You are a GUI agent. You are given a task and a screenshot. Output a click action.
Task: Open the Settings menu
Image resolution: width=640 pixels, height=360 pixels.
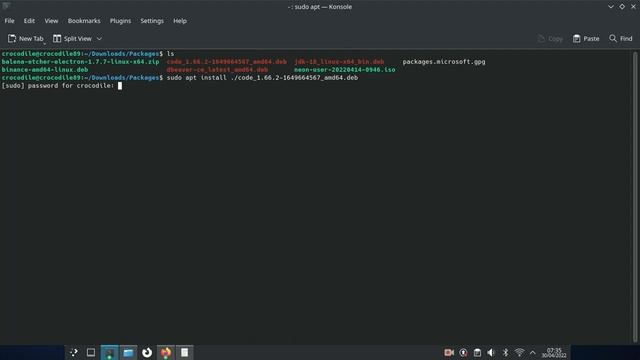pyautogui.click(x=152, y=21)
